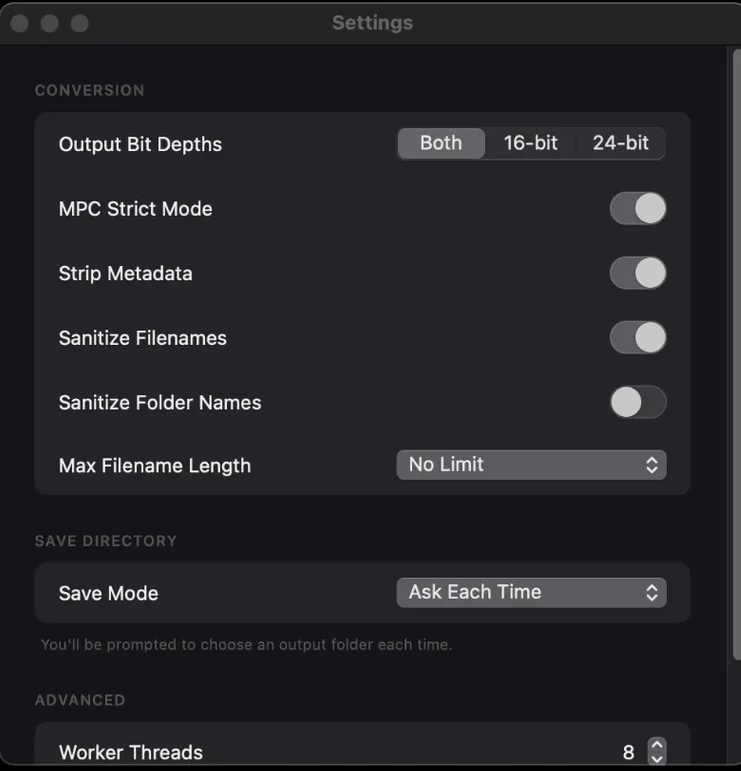The image size is (741, 771).
Task: Choose 24-bit output bit depth
Action: 620,143
